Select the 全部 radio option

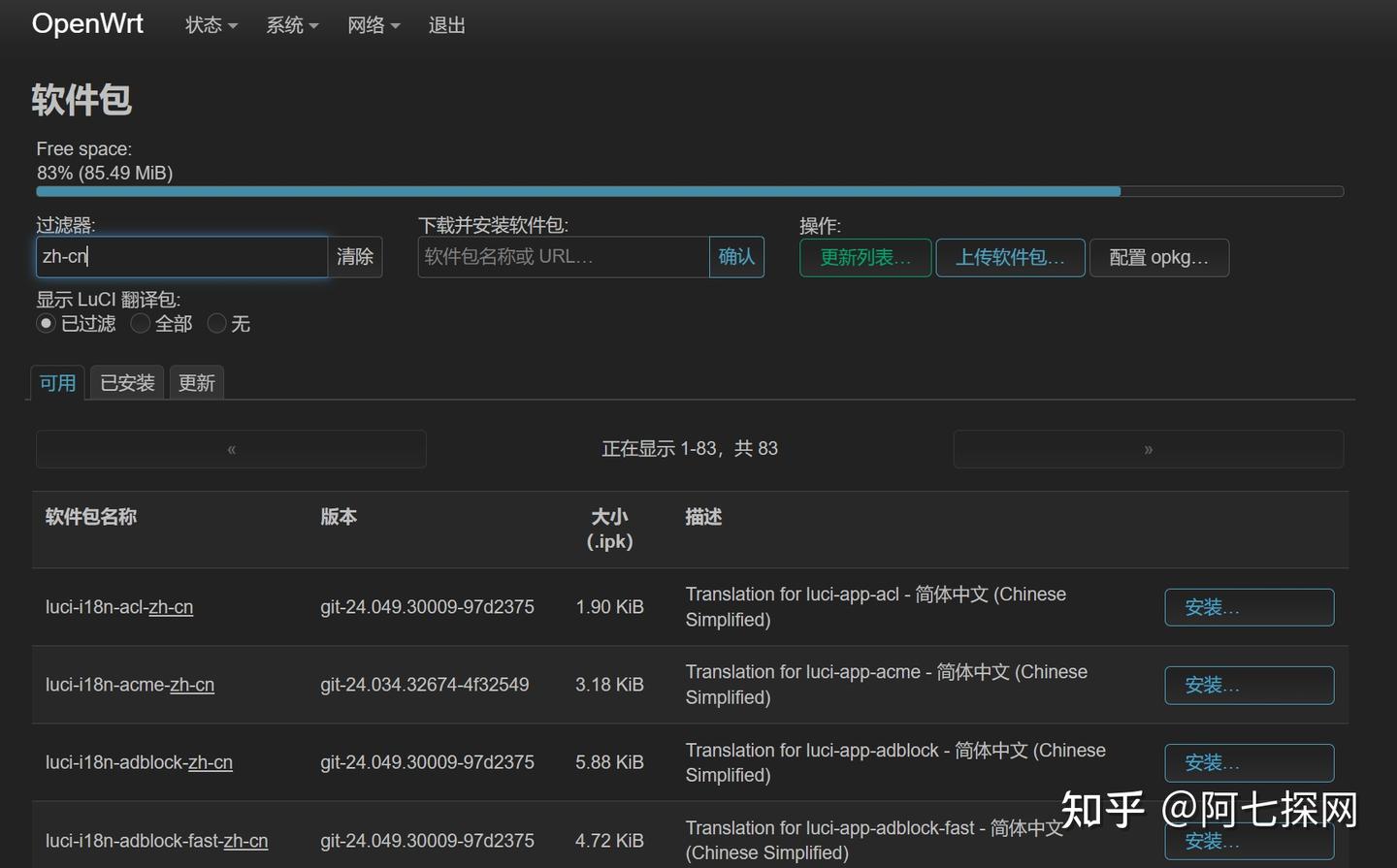coord(140,323)
